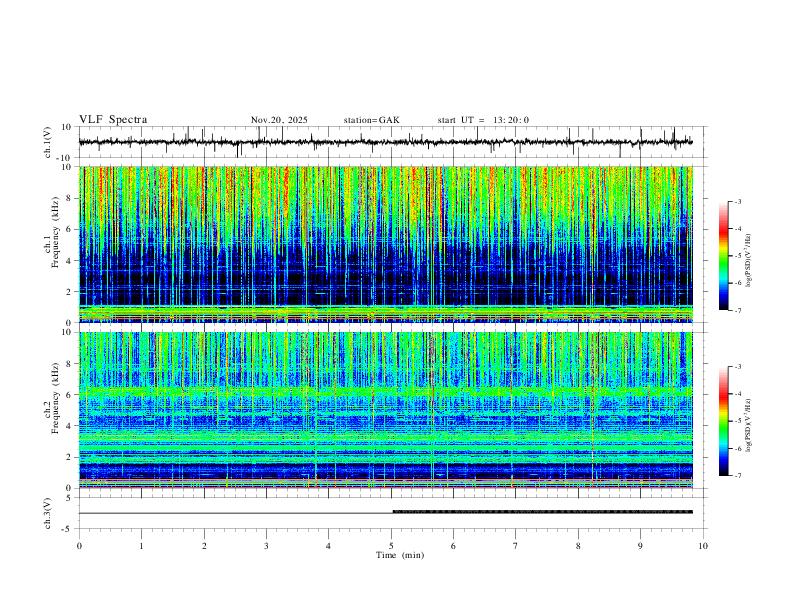The width and height of the screenshot is (792, 612).
Task: Click the "ch.3(V)" axis label
Action: 48,513
